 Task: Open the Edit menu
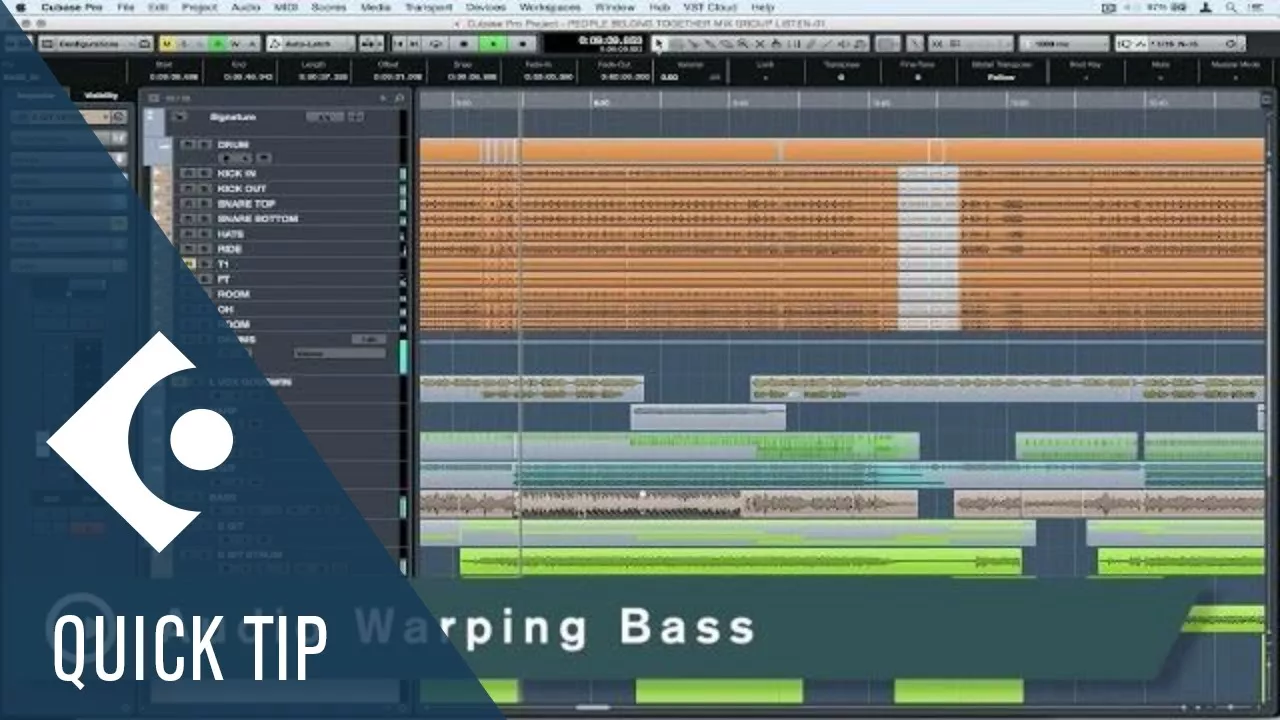pyautogui.click(x=158, y=7)
